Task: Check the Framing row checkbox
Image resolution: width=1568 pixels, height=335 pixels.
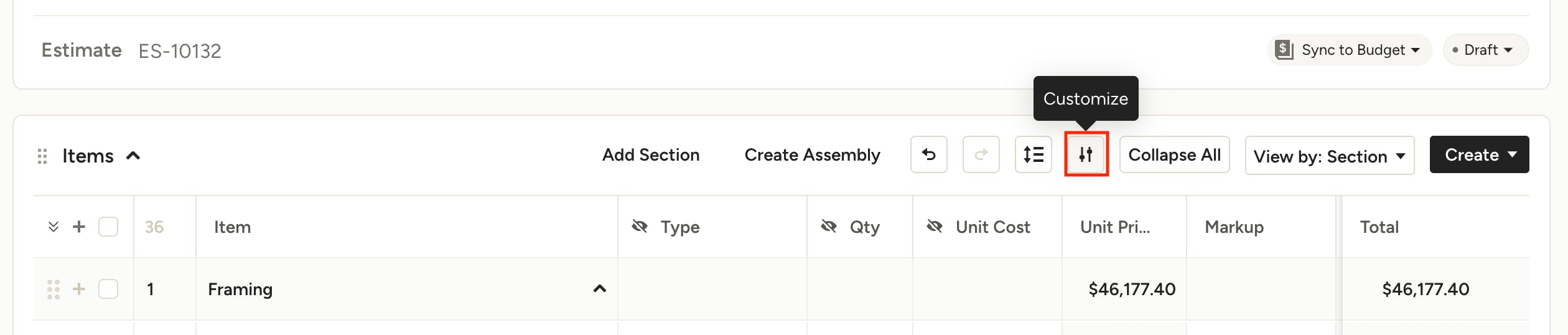Action: 108,289
